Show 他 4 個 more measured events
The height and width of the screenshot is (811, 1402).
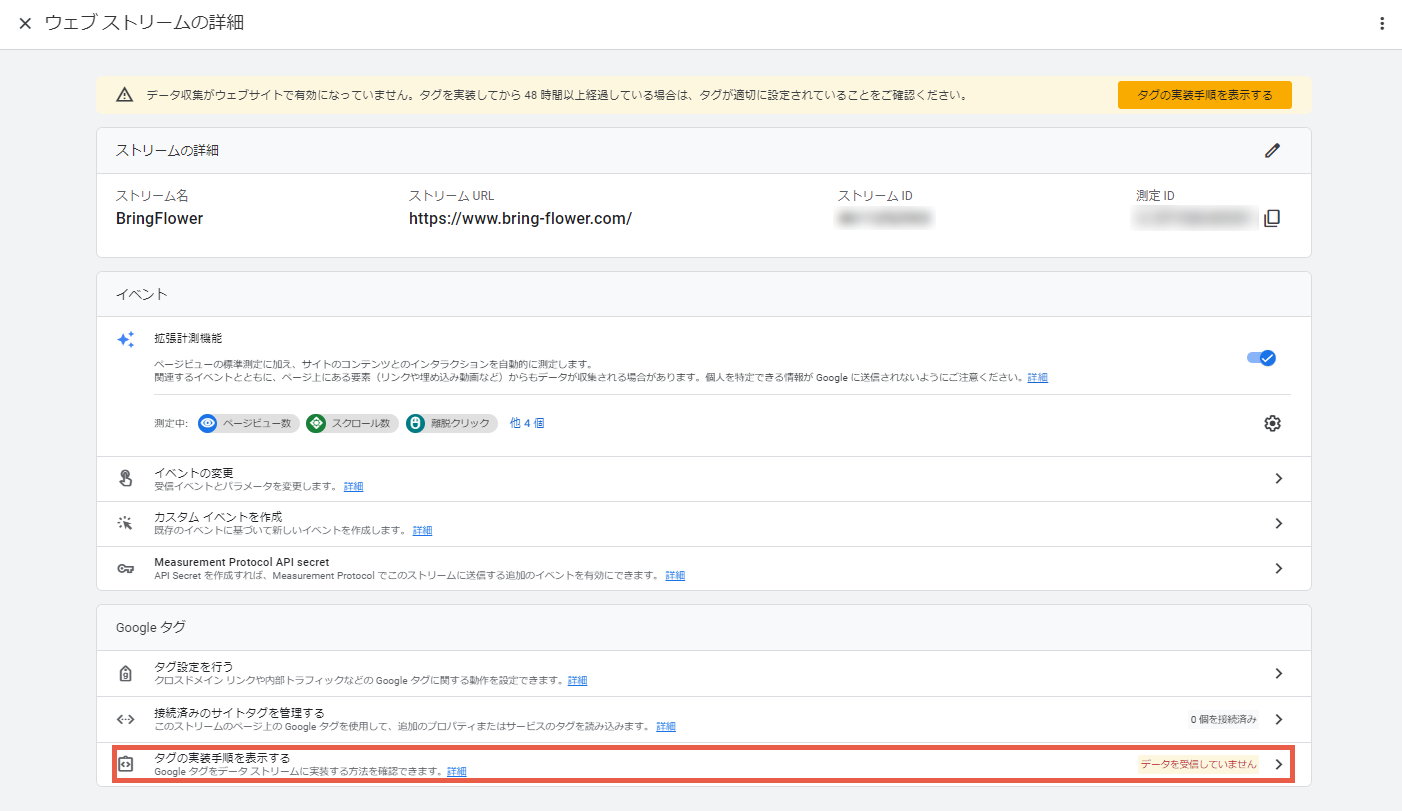click(x=527, y=423)
